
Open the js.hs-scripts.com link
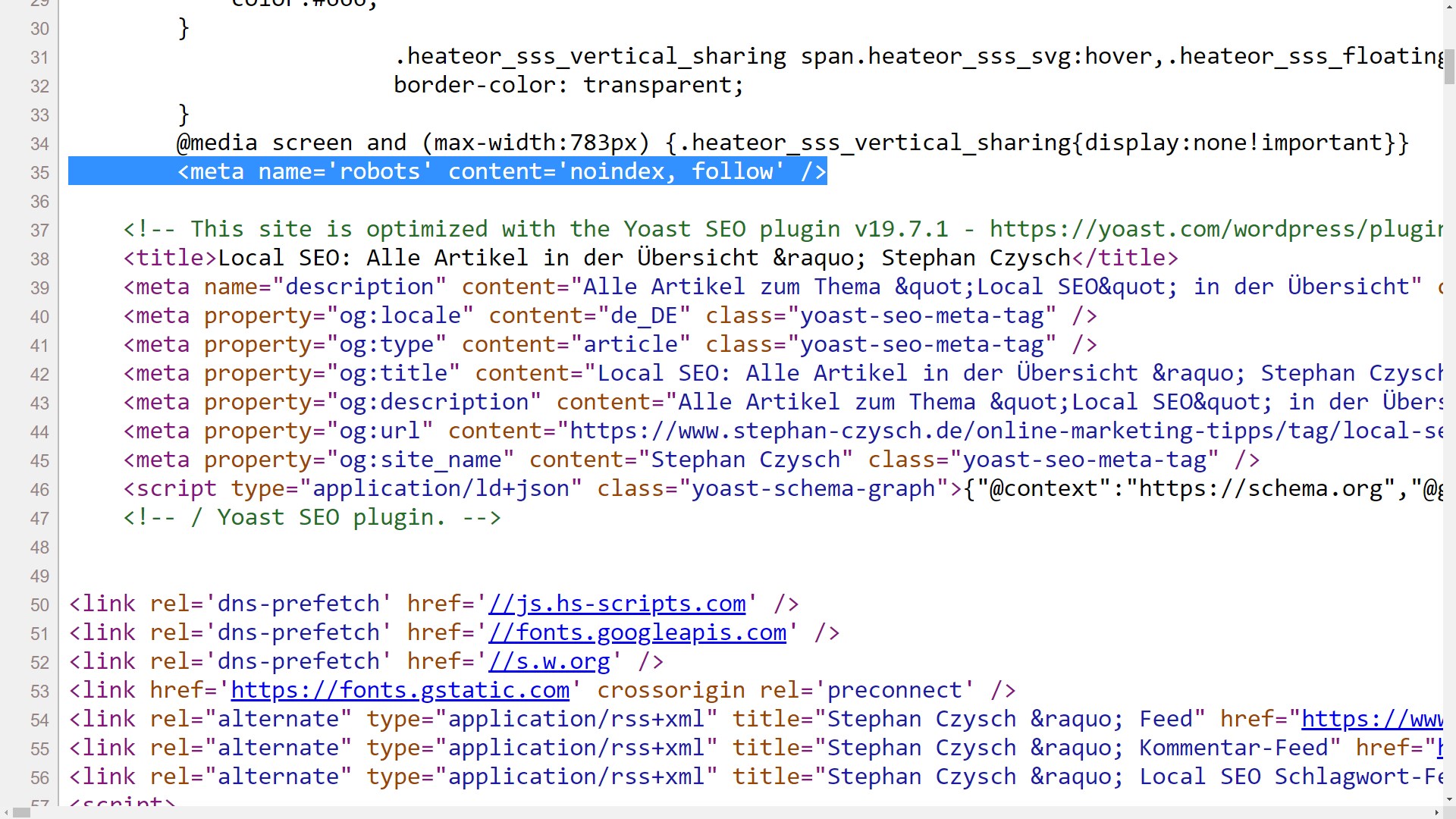point(617,604)
